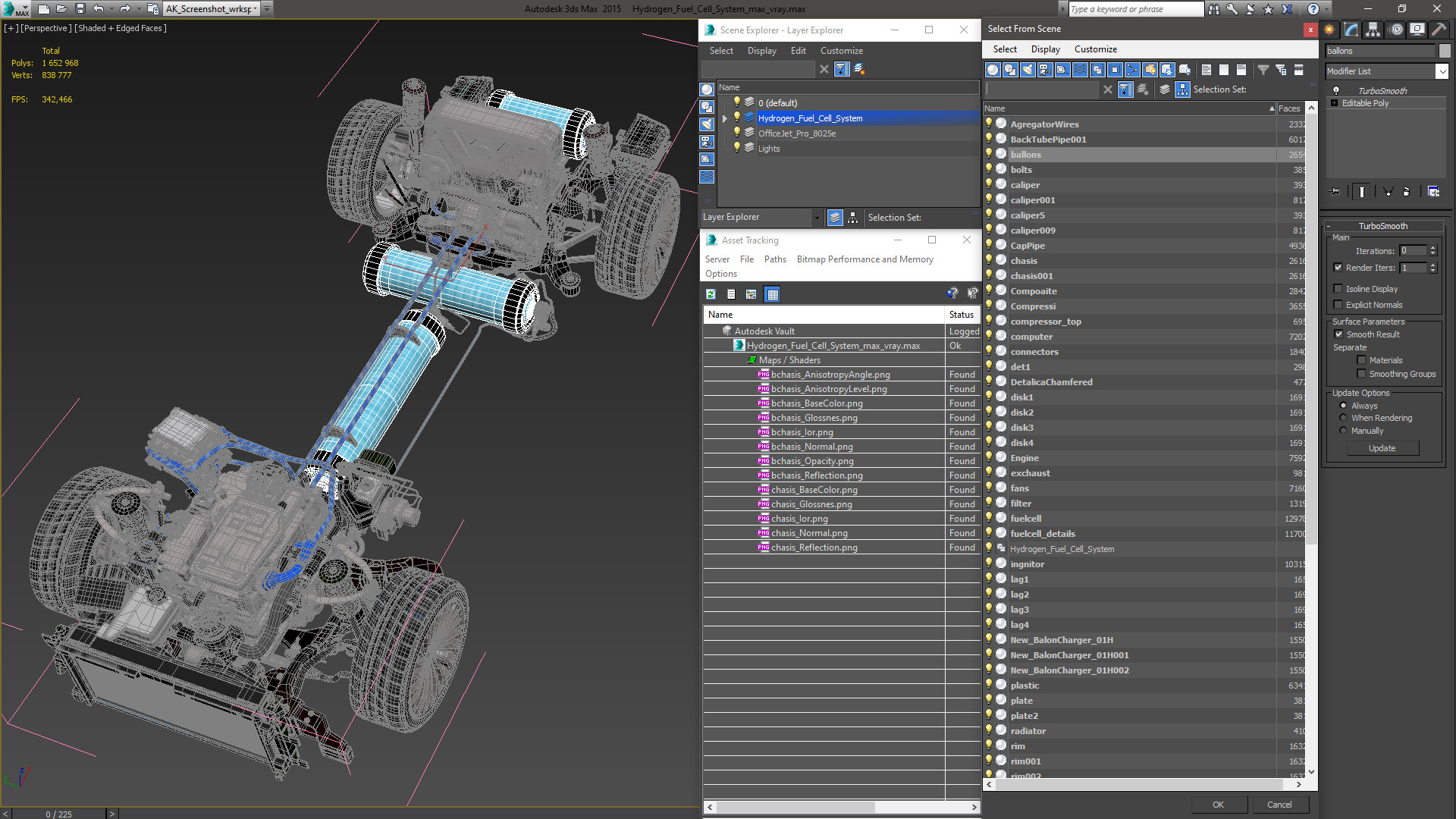The image size is (1456, 819).
Task: Toggle display lights filter in Select From Scene
Action: 1027,70
